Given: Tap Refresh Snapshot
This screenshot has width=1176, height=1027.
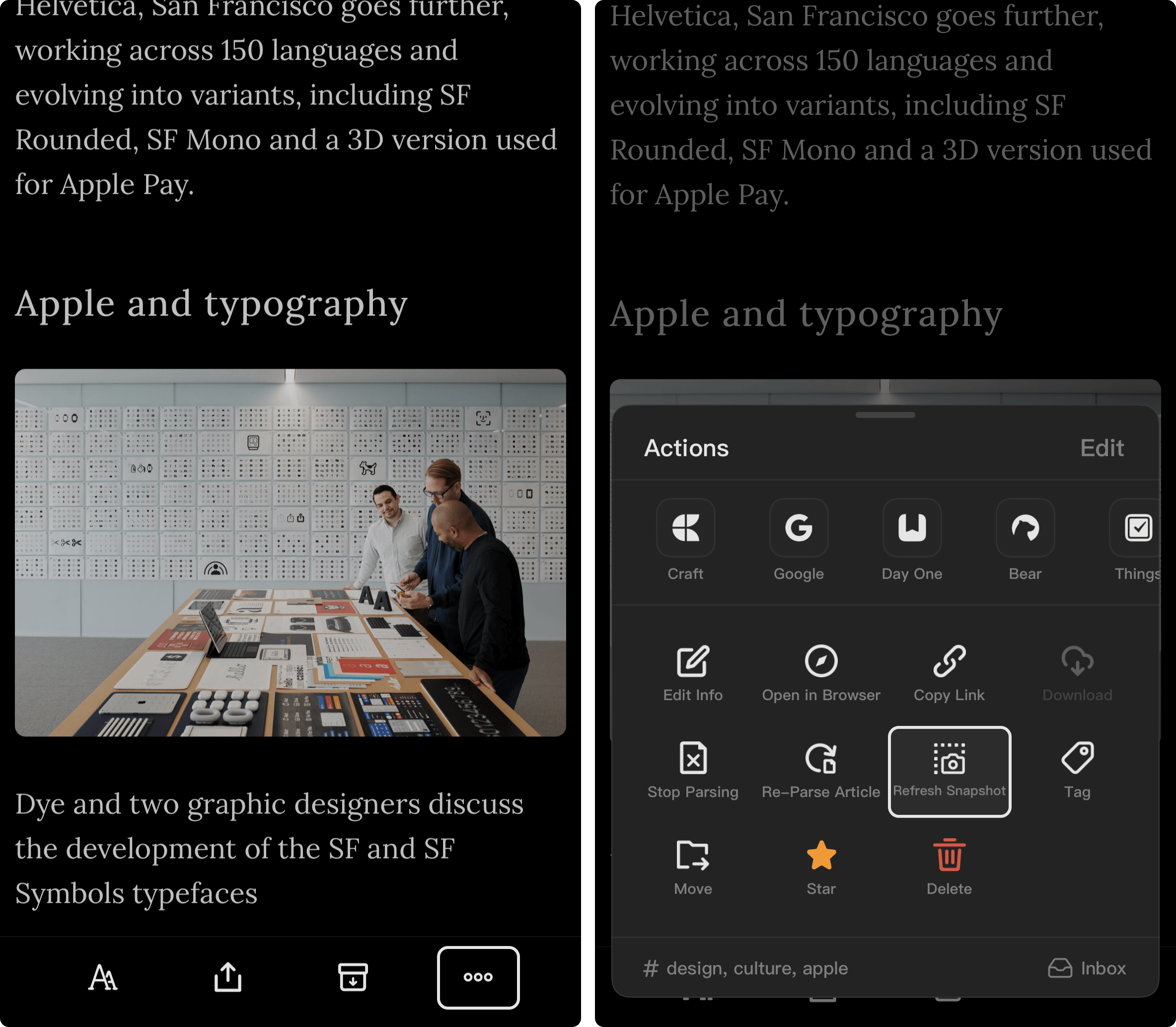Looking at the screenshot, I should tap(949, 772).
